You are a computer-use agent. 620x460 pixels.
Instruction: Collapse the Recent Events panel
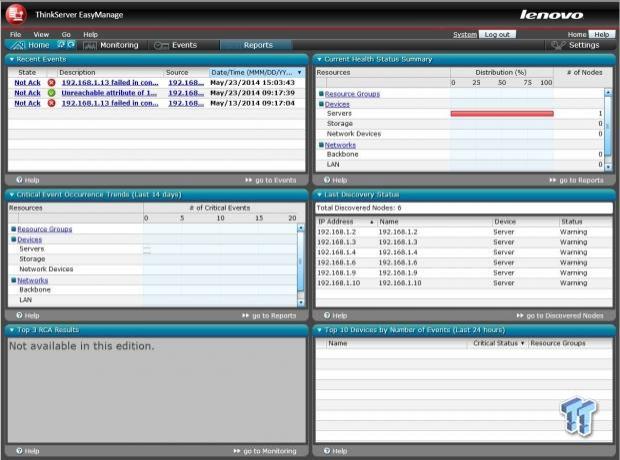pos(11,59)
